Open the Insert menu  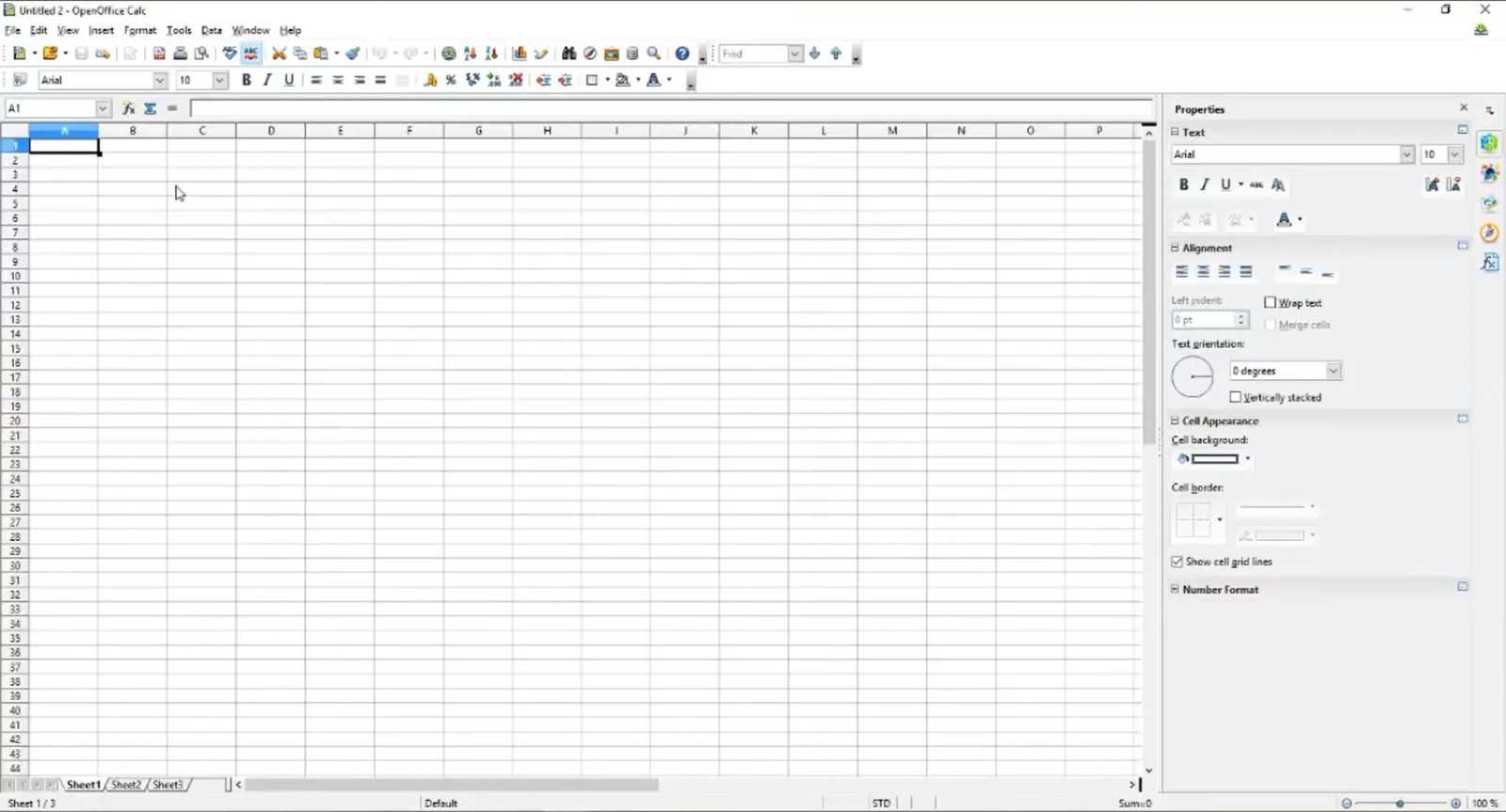pyautogui.click(x=101, y=30)
